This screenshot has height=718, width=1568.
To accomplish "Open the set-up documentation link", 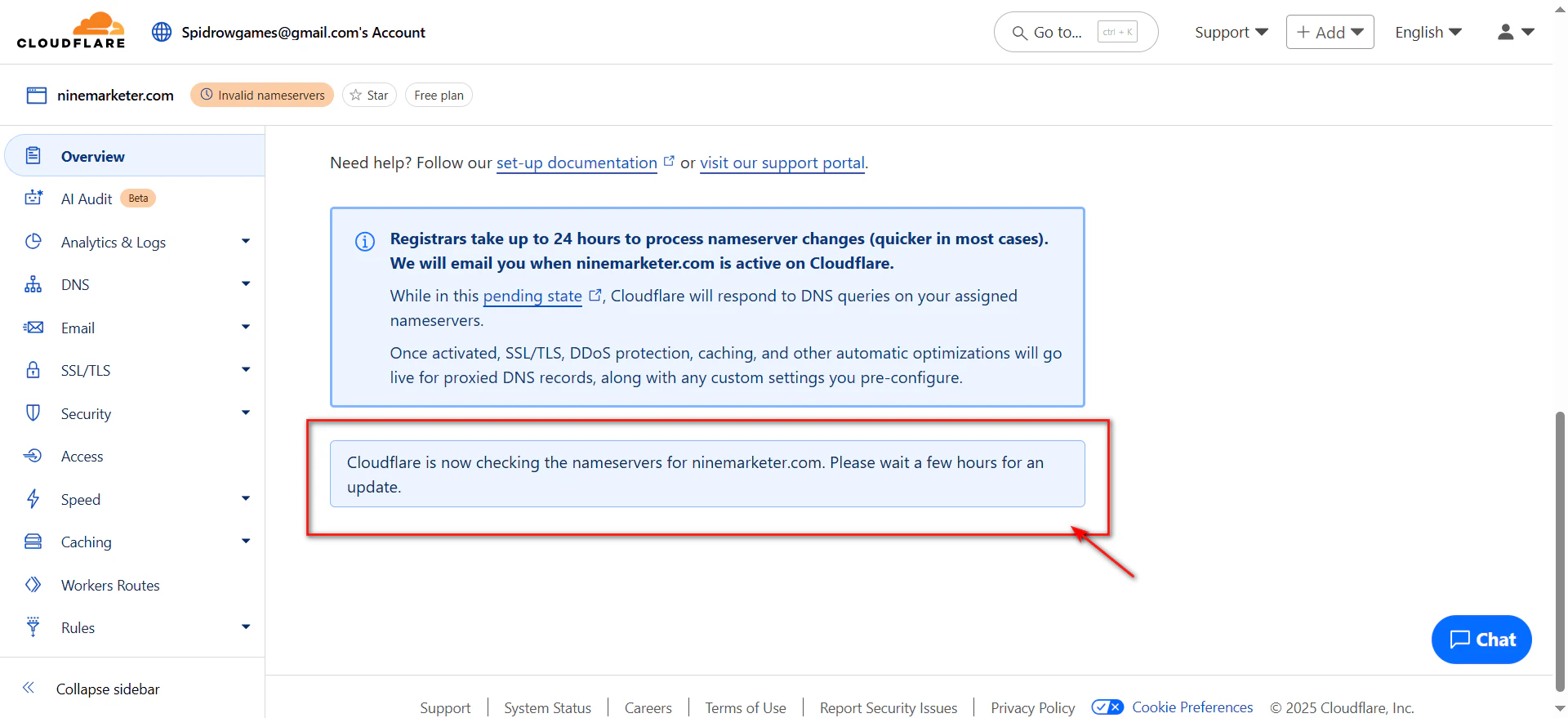I will click(x=577, y=163).
